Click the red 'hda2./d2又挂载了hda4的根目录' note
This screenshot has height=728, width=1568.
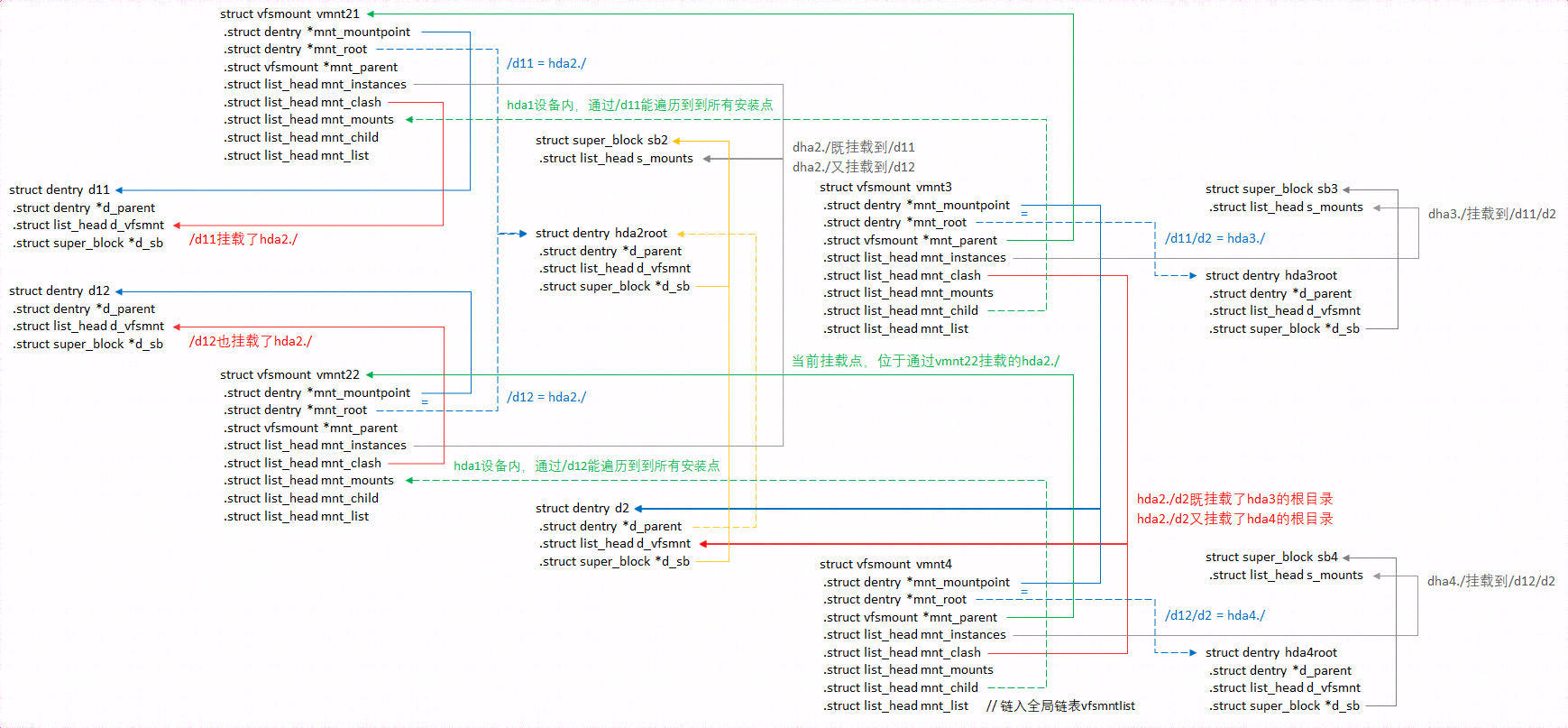pos(1235,519)
